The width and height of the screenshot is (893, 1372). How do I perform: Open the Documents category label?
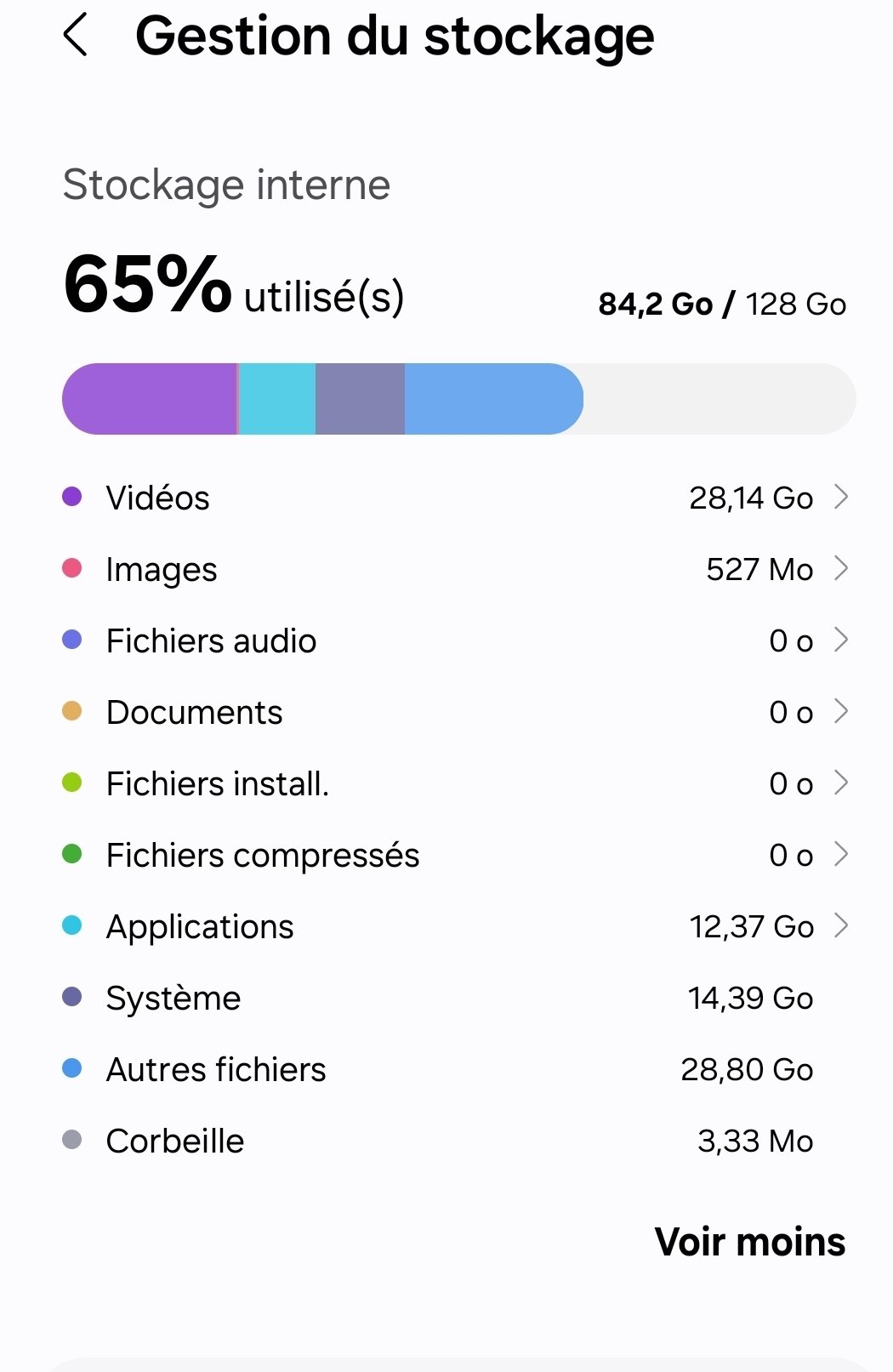tap(194, 712)
